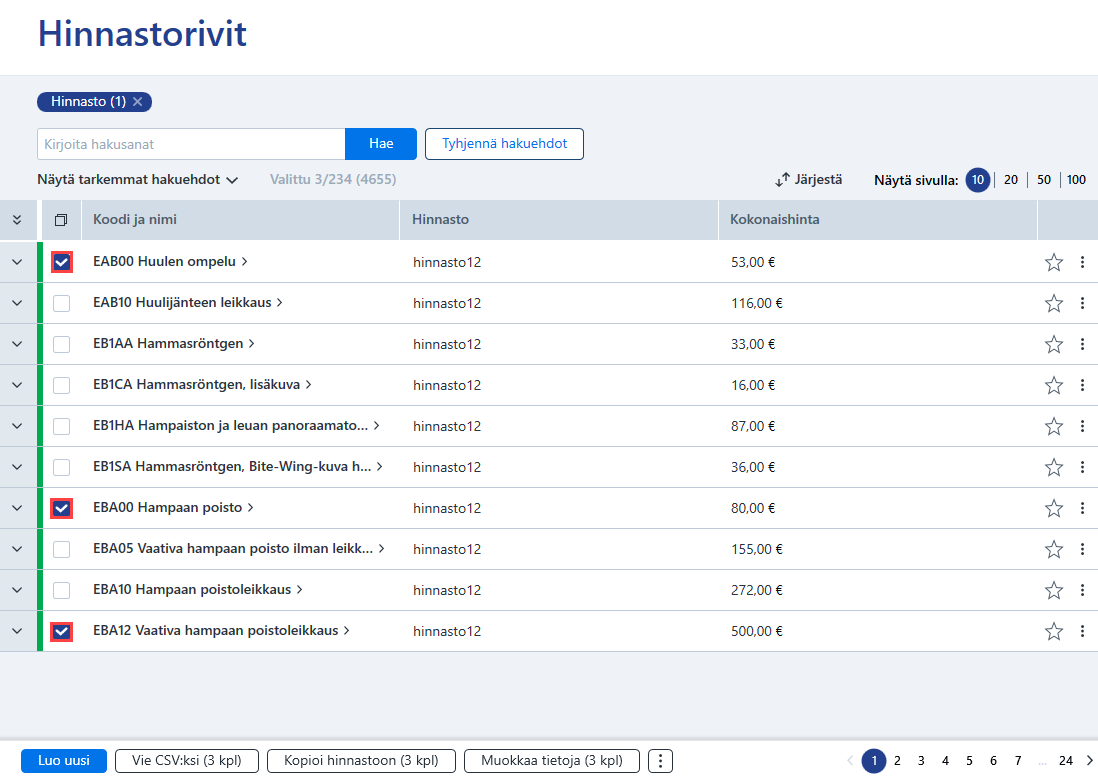Uncheck the EBA12 Vaativa hampaan poistoleikkaus checkbox
Image resolution: width=1098 pixels, height=780 pixels.
(62, 631)
